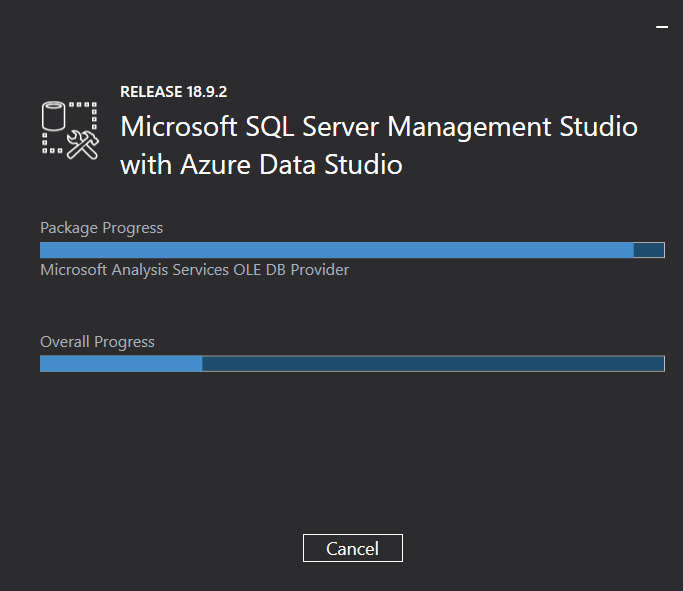Click the 'with Azure Data Studio' subtitle
The width and height of the screenshot is (683, 591).
[x=261, y=165]
